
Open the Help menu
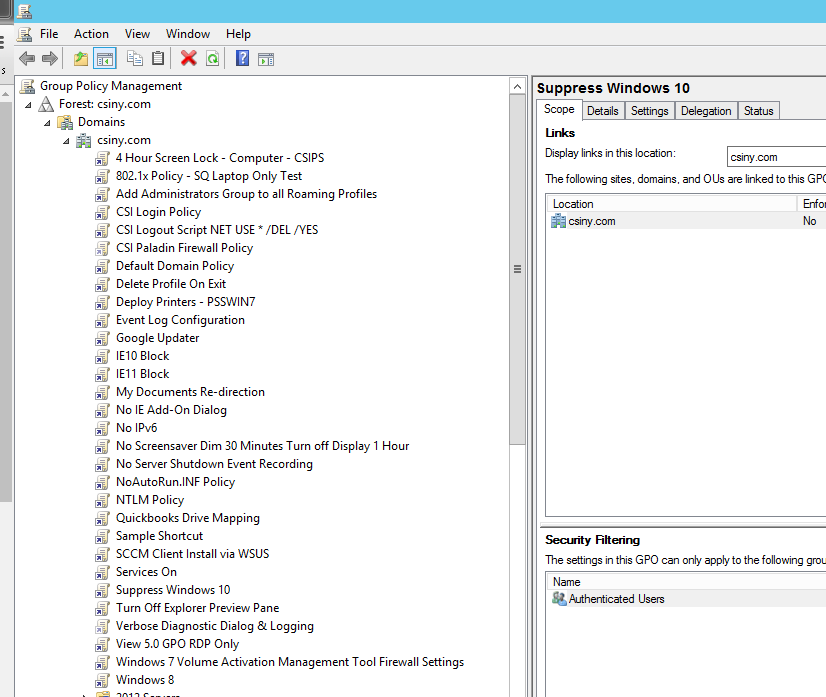coord(238,34)
